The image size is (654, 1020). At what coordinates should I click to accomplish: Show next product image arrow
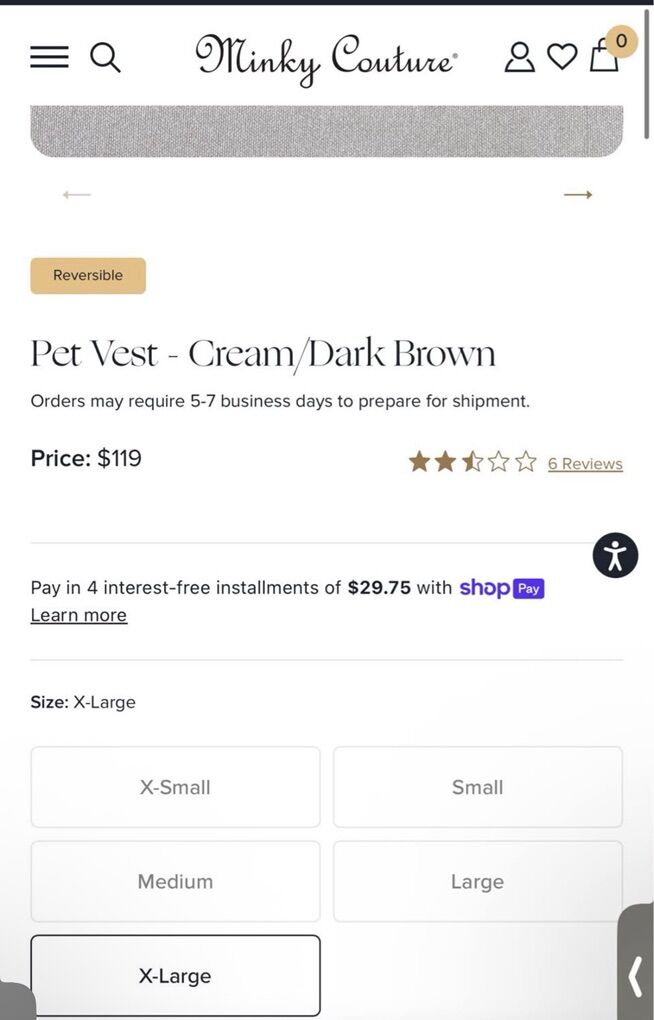[578, 194]
